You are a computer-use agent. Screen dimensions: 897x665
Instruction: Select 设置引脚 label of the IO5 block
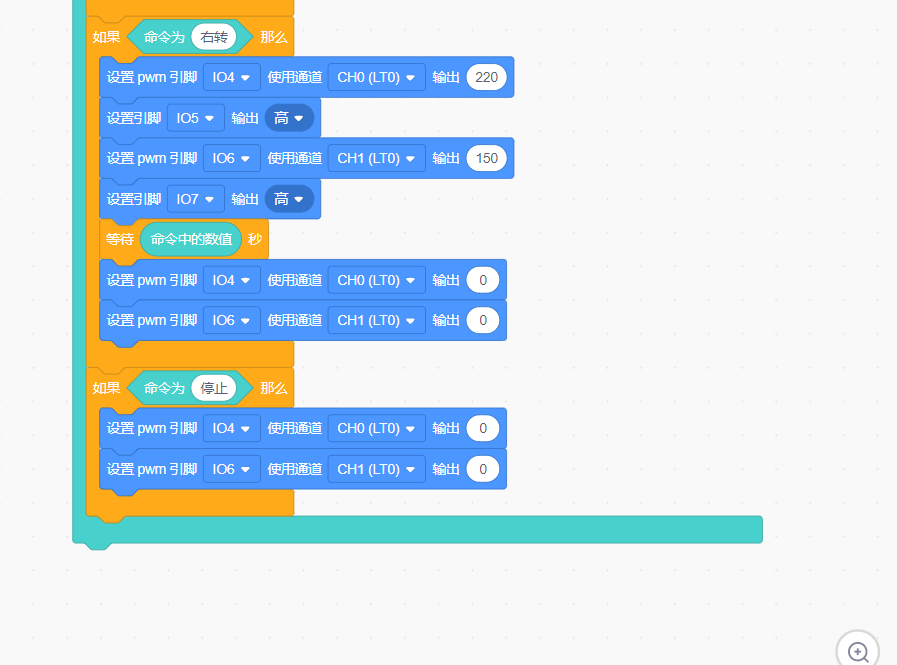[134, 118]
